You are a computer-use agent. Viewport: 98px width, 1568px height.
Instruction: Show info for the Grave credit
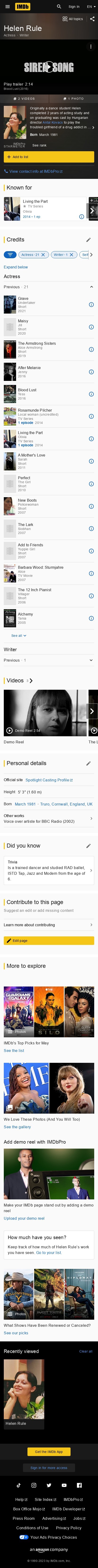click(91, 304)
